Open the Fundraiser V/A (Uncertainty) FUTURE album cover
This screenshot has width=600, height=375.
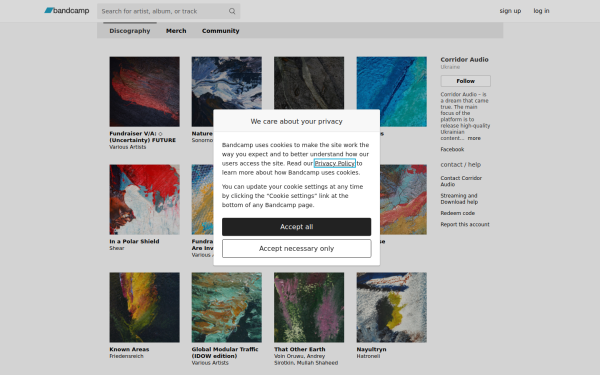tap(144, 92)
